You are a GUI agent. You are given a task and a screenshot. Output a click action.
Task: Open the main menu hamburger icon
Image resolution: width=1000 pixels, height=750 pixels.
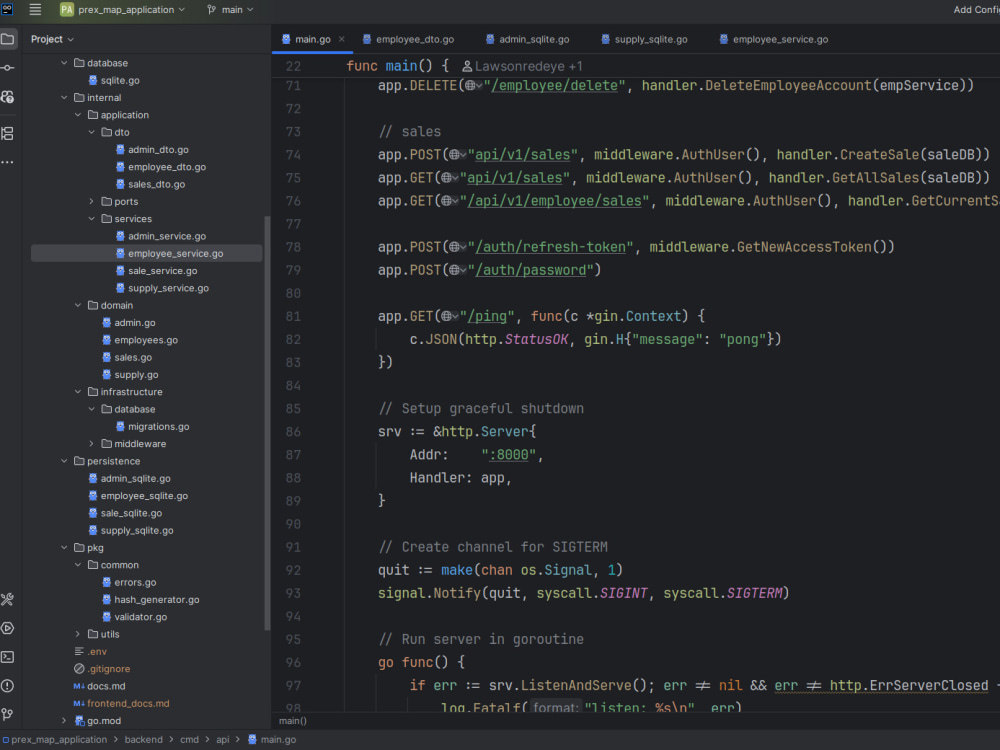(x=35, y=10)
